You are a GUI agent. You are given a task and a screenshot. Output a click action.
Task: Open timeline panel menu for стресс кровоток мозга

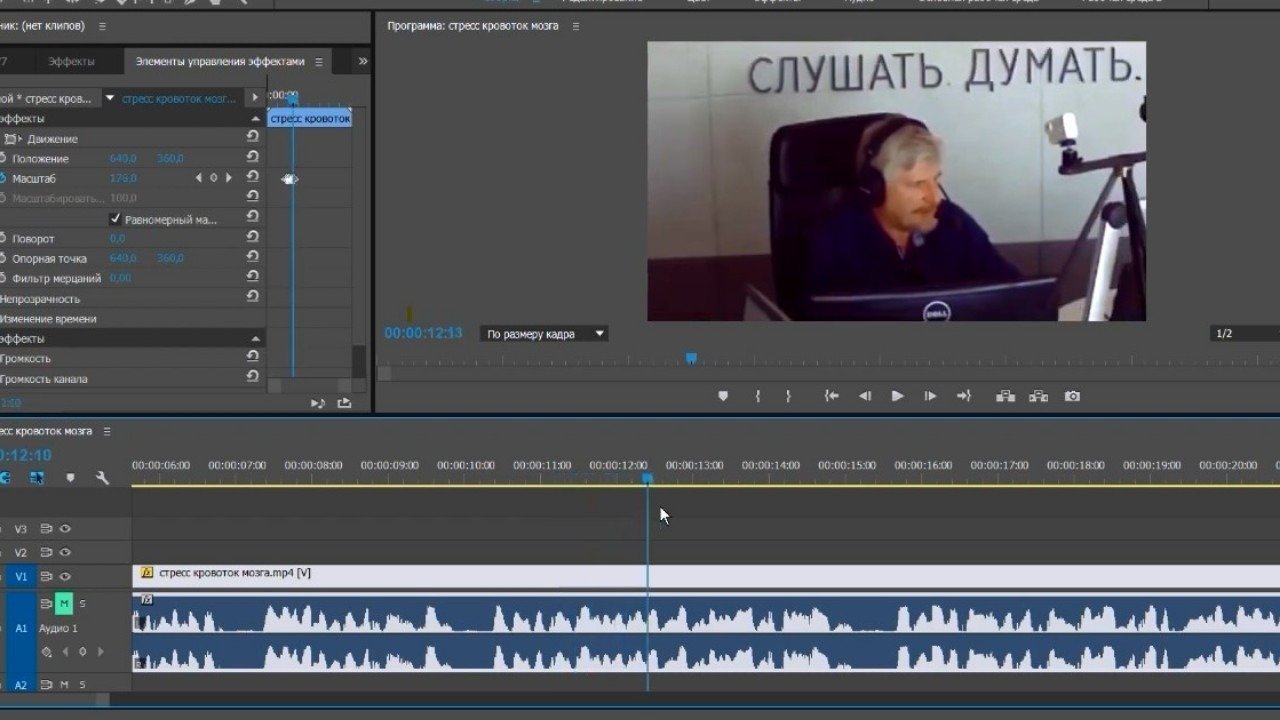point(107,431)
